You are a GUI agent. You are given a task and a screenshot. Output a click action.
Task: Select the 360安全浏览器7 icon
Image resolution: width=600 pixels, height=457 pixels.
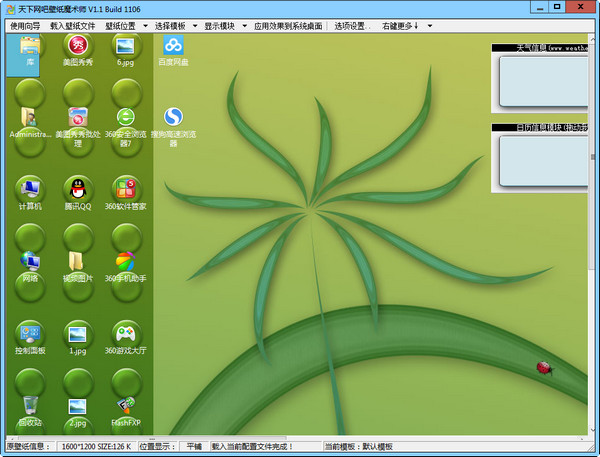125,117
